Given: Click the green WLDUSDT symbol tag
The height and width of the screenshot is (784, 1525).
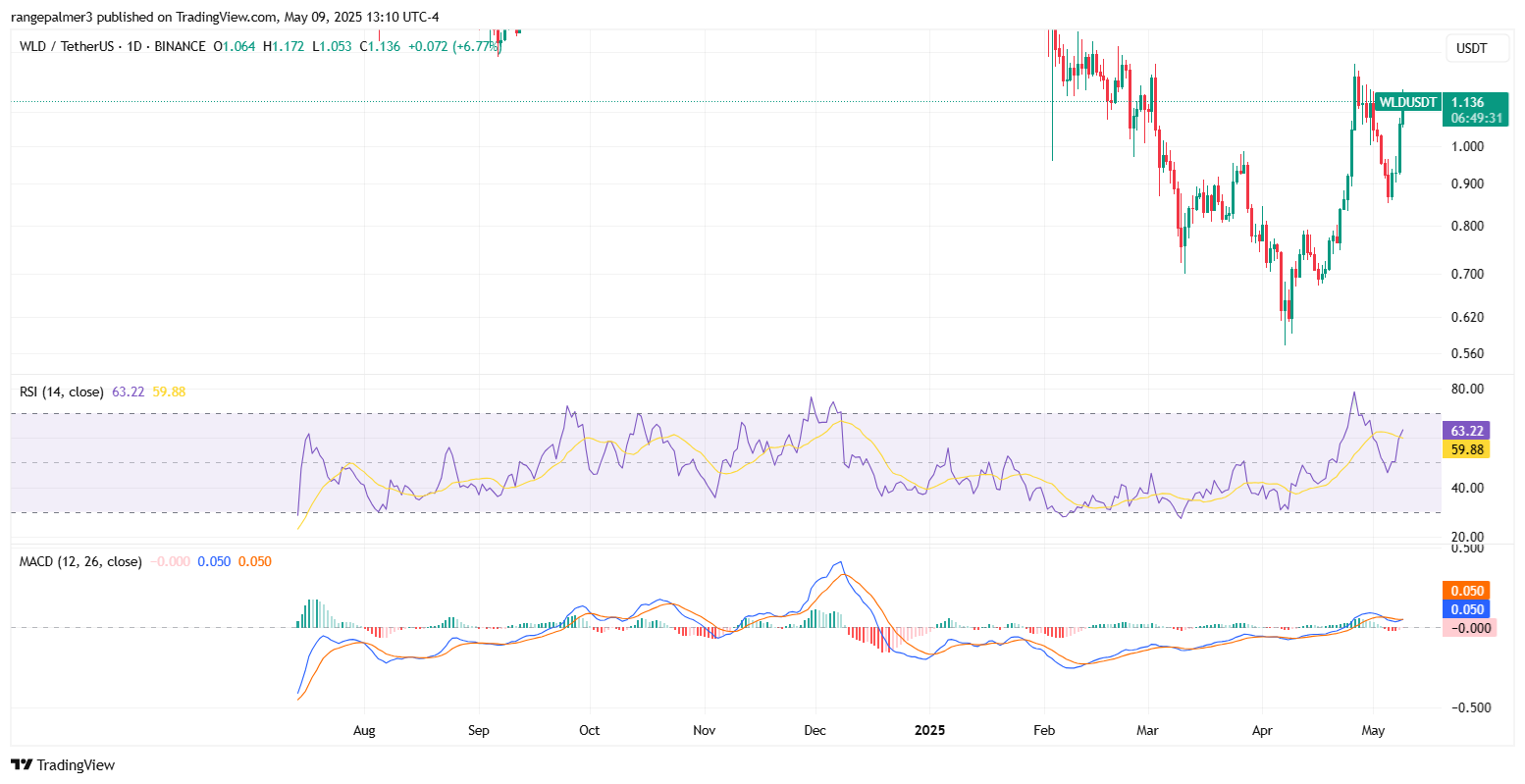Looking at the screenshot, I should (1407, 102).
